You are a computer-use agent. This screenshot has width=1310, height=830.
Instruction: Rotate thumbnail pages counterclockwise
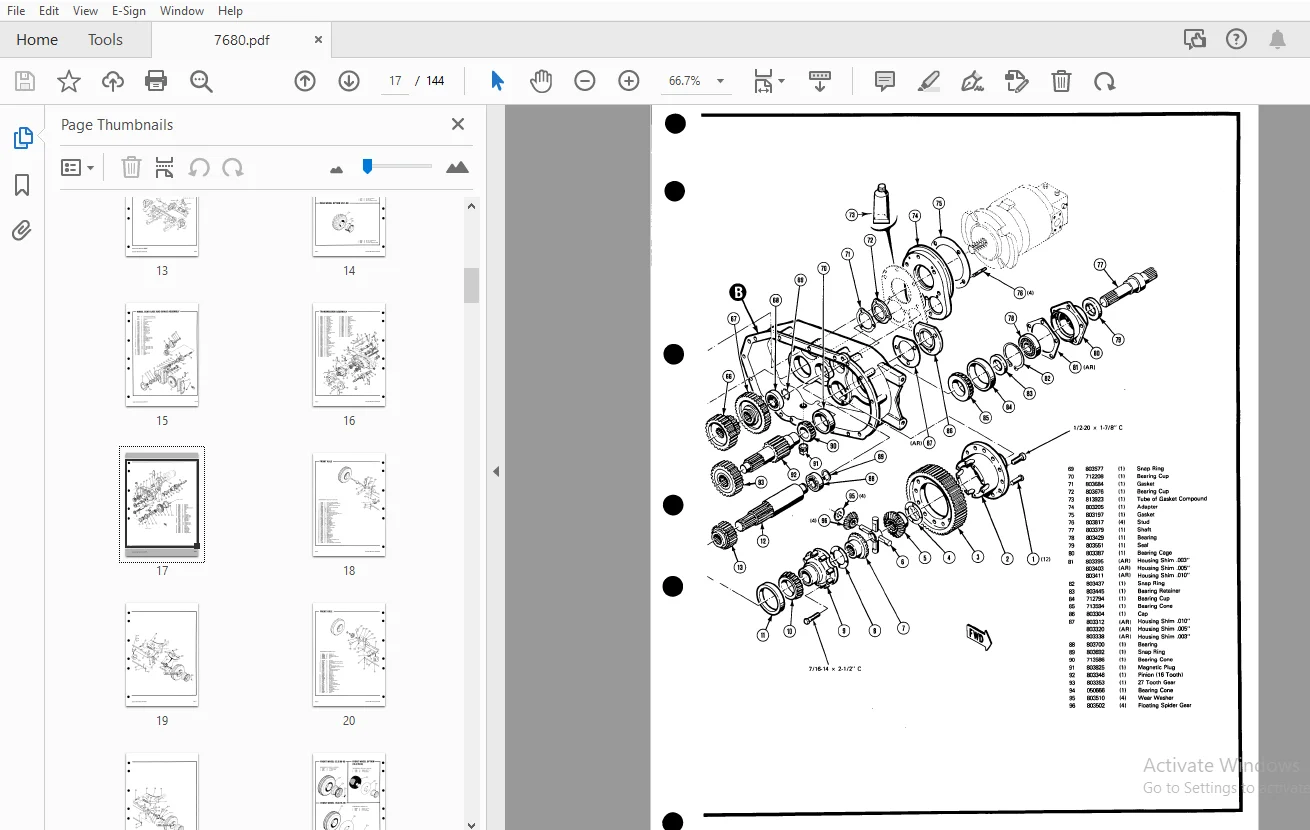(x=199, y=167)
